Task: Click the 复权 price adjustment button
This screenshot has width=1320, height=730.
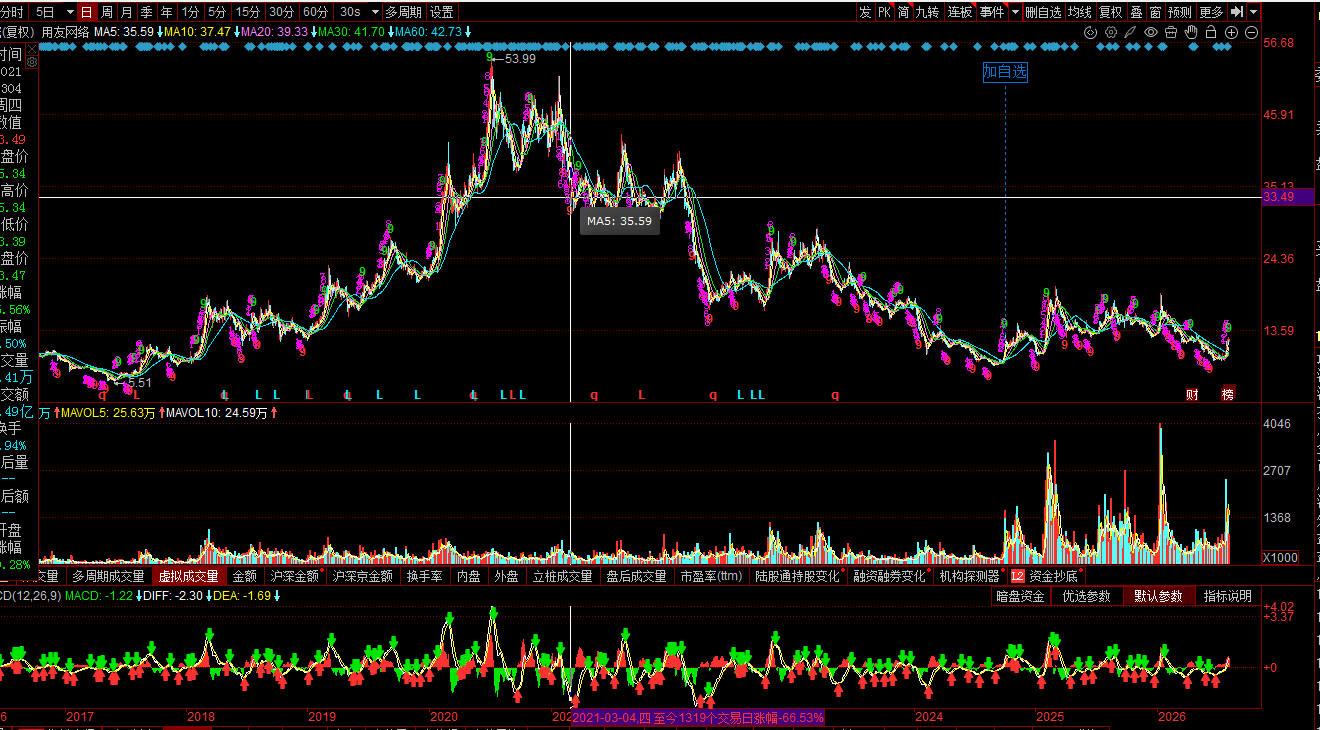Action: coord(1111,12)
